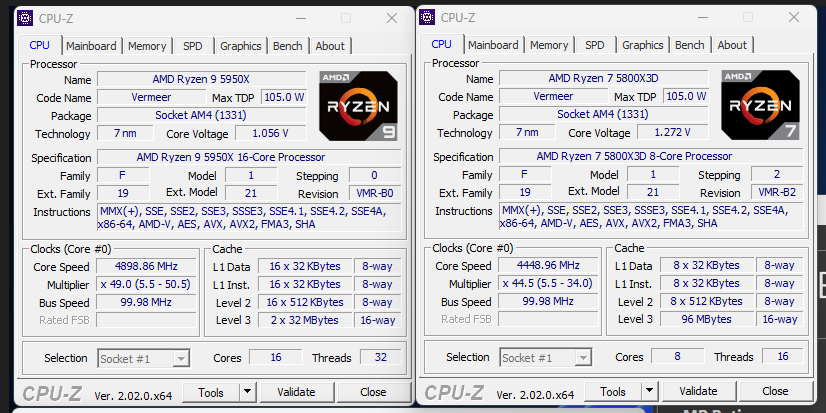The height and width of the screenshot is (413, 826).
Task: Expand Tools dropdown arrow in the 5950X window
Action: [248, 392]
